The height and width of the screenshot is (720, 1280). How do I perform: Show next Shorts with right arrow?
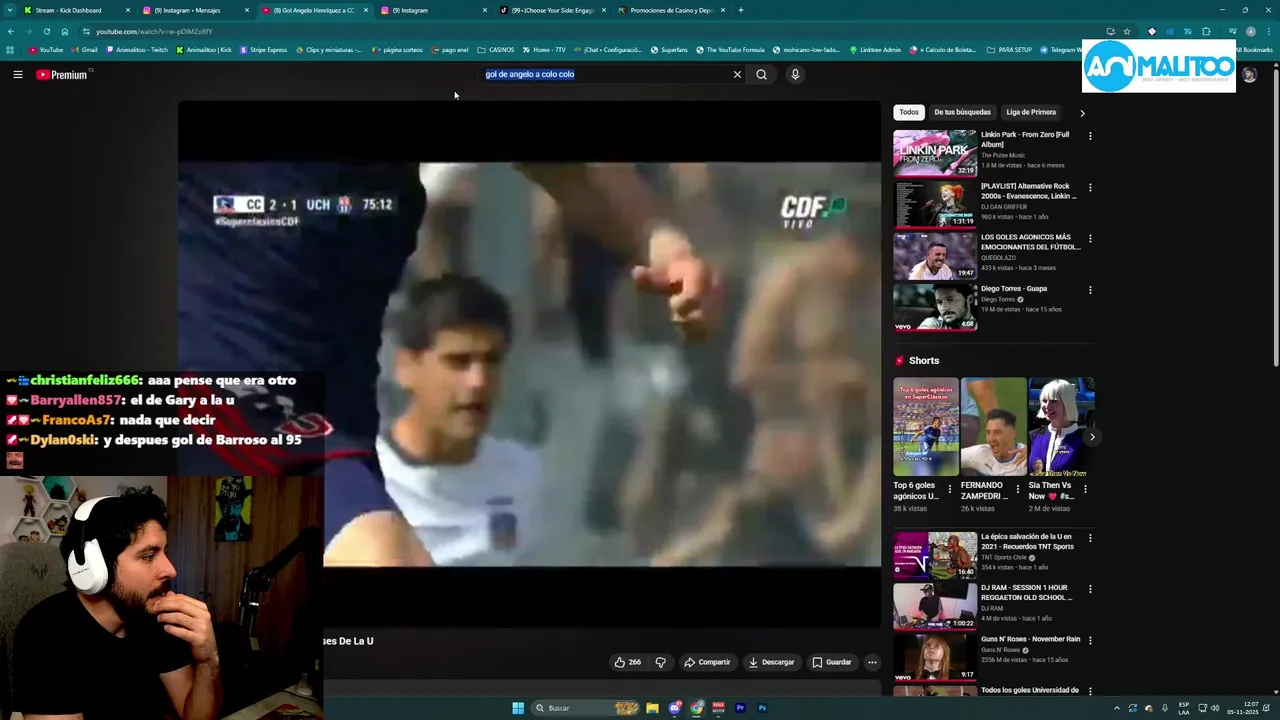tap(1092, 437)
